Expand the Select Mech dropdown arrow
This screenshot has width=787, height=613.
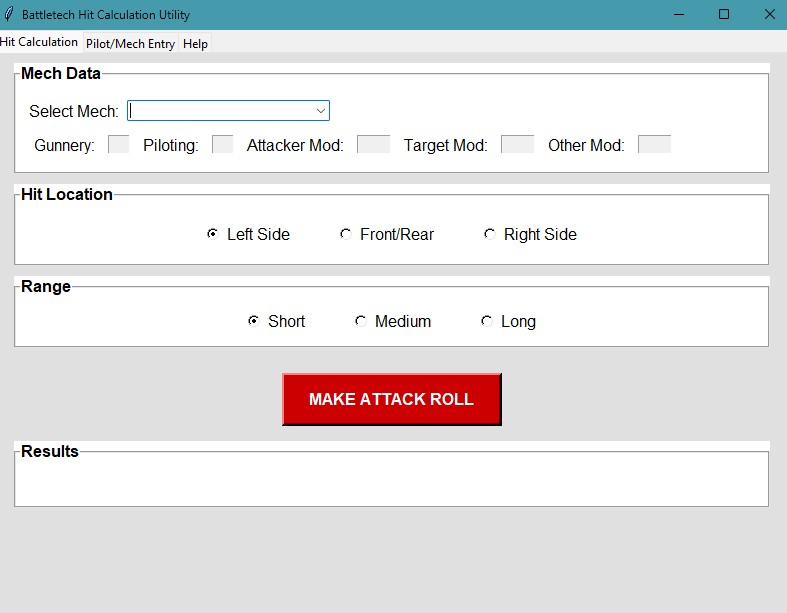coord(320,111)
